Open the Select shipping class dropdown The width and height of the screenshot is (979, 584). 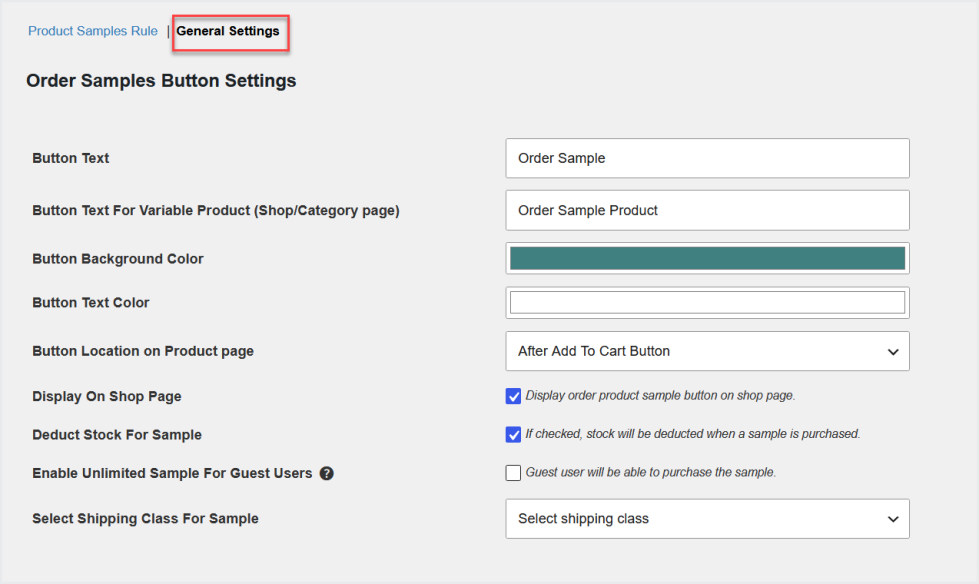tap(707, 518)
